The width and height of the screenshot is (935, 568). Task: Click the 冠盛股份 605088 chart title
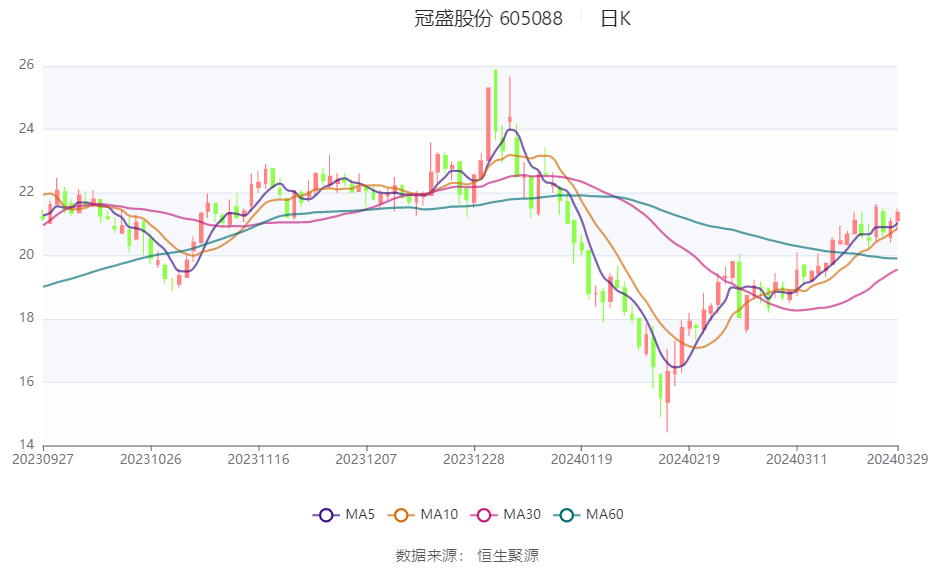tap(488, 18)
